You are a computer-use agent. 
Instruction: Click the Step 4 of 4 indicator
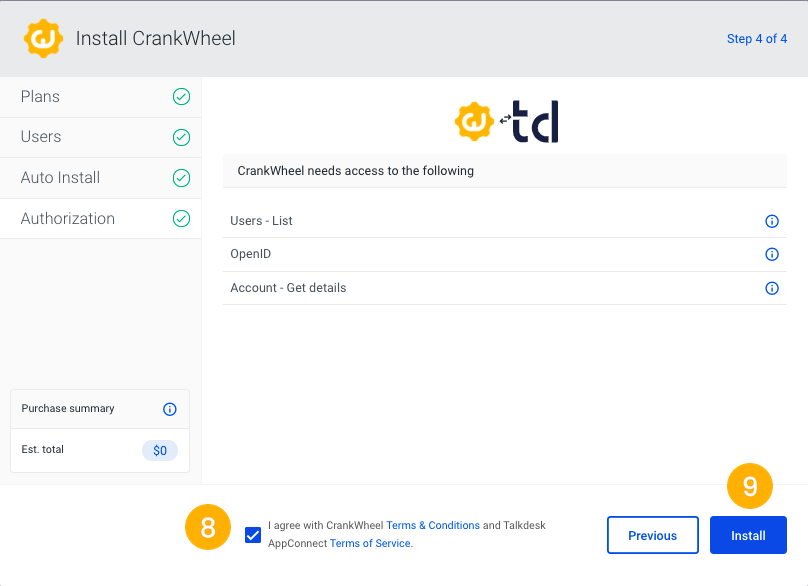pyautogui.click(x=756, y=39)
